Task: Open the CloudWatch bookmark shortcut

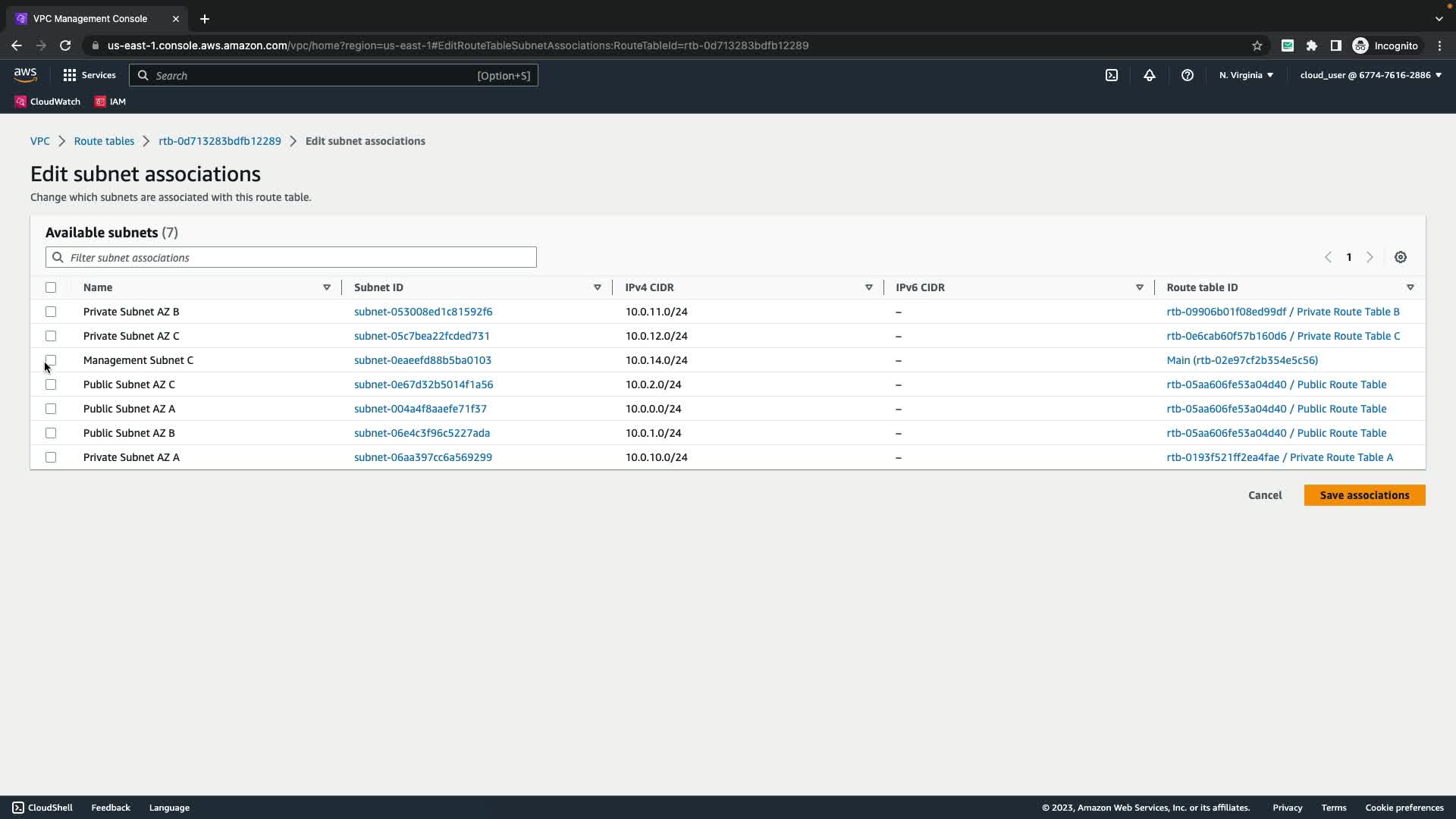Action: (48, 102)
